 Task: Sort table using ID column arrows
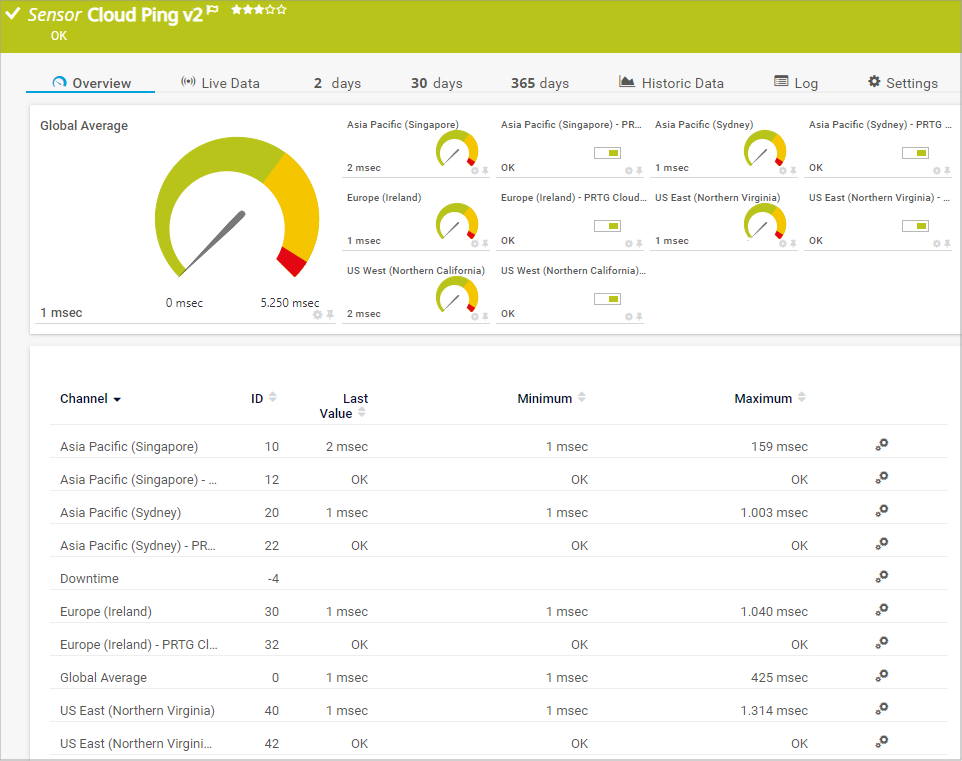tap(273, 398)
